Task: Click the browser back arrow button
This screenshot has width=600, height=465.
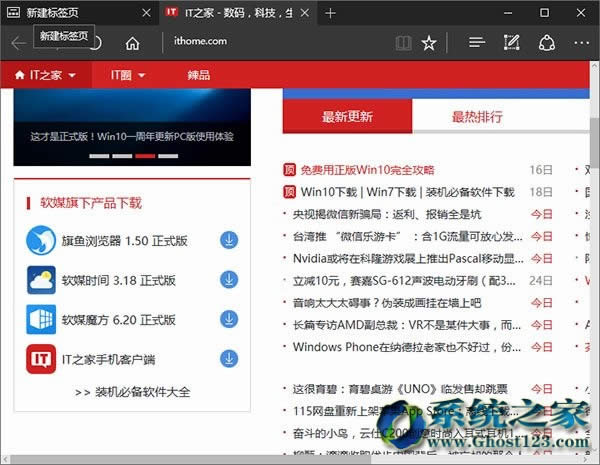Action: (x=18, y=43)
